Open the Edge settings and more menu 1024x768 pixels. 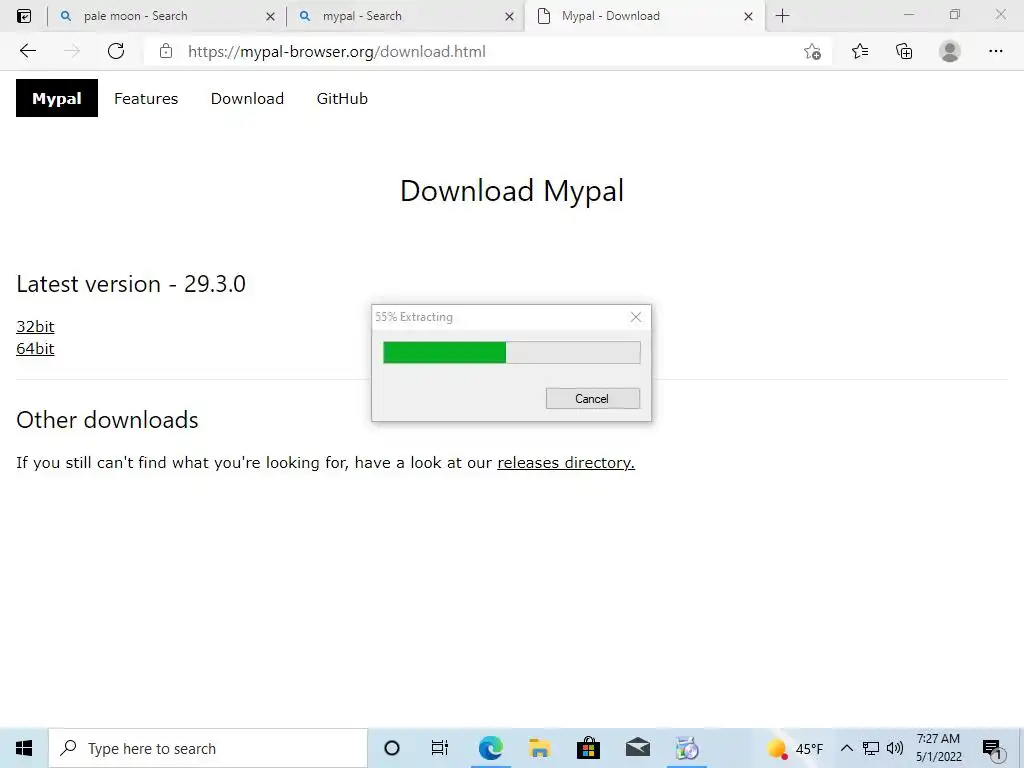[995, 51]
